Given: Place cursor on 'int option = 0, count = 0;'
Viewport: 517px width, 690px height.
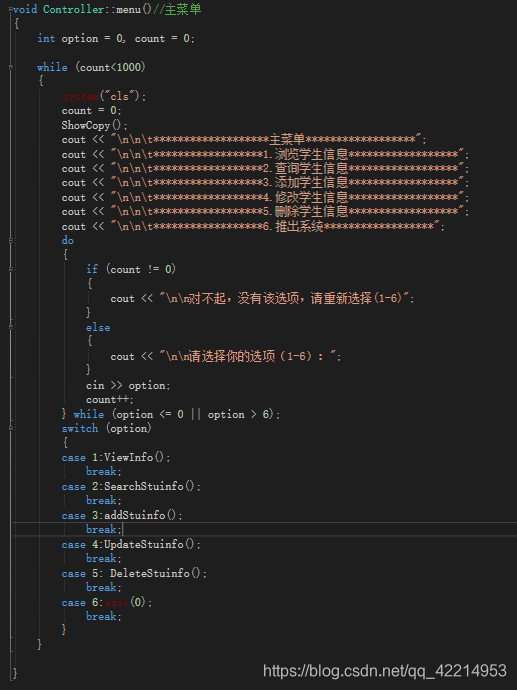Looking at the screenshot, I should (x=116, y=39).
